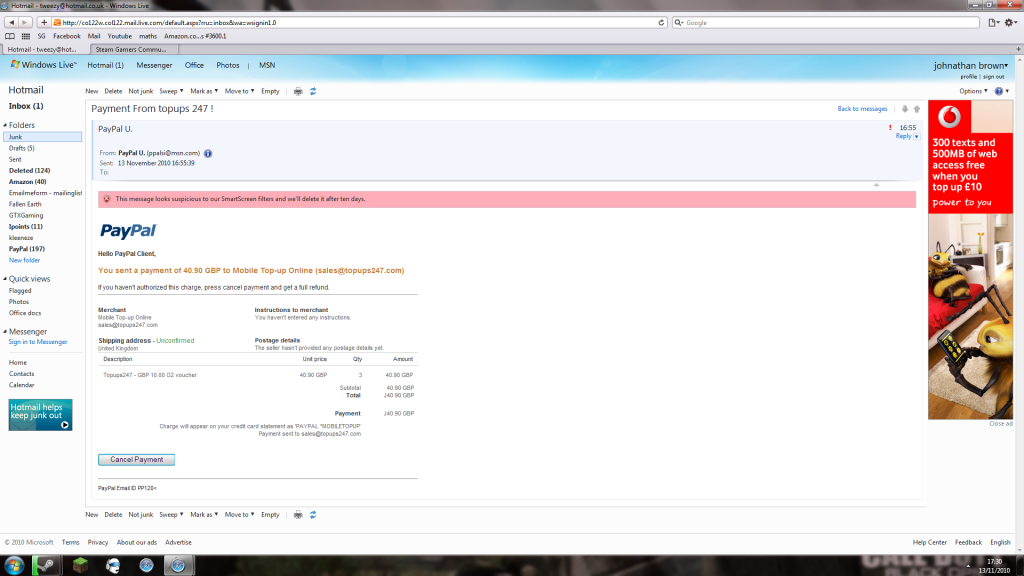Open the Help Center footer link
The image size is (1024, 576).
point(929,543)
